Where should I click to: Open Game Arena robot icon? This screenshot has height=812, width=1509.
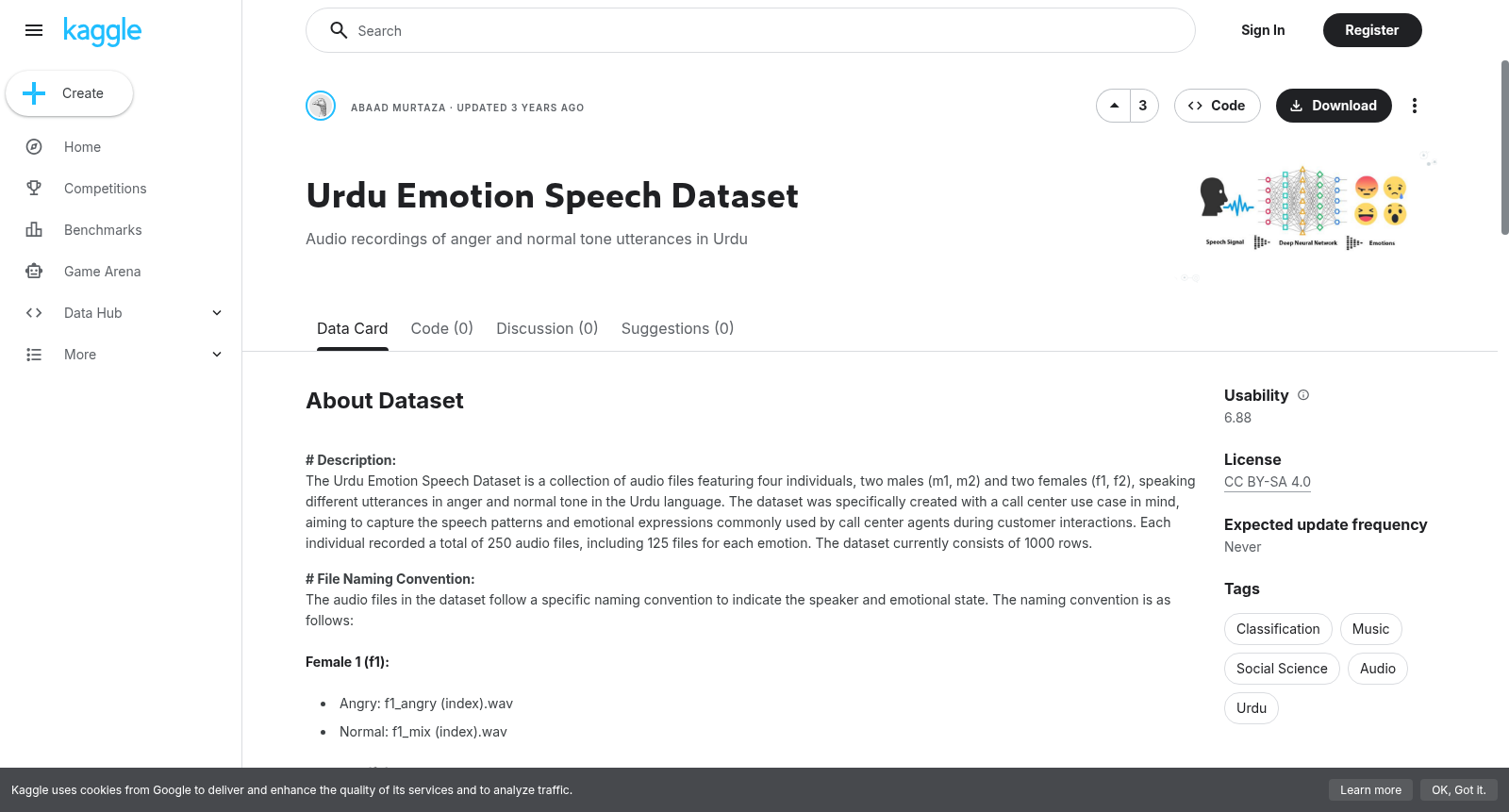[x=34, y=272]
